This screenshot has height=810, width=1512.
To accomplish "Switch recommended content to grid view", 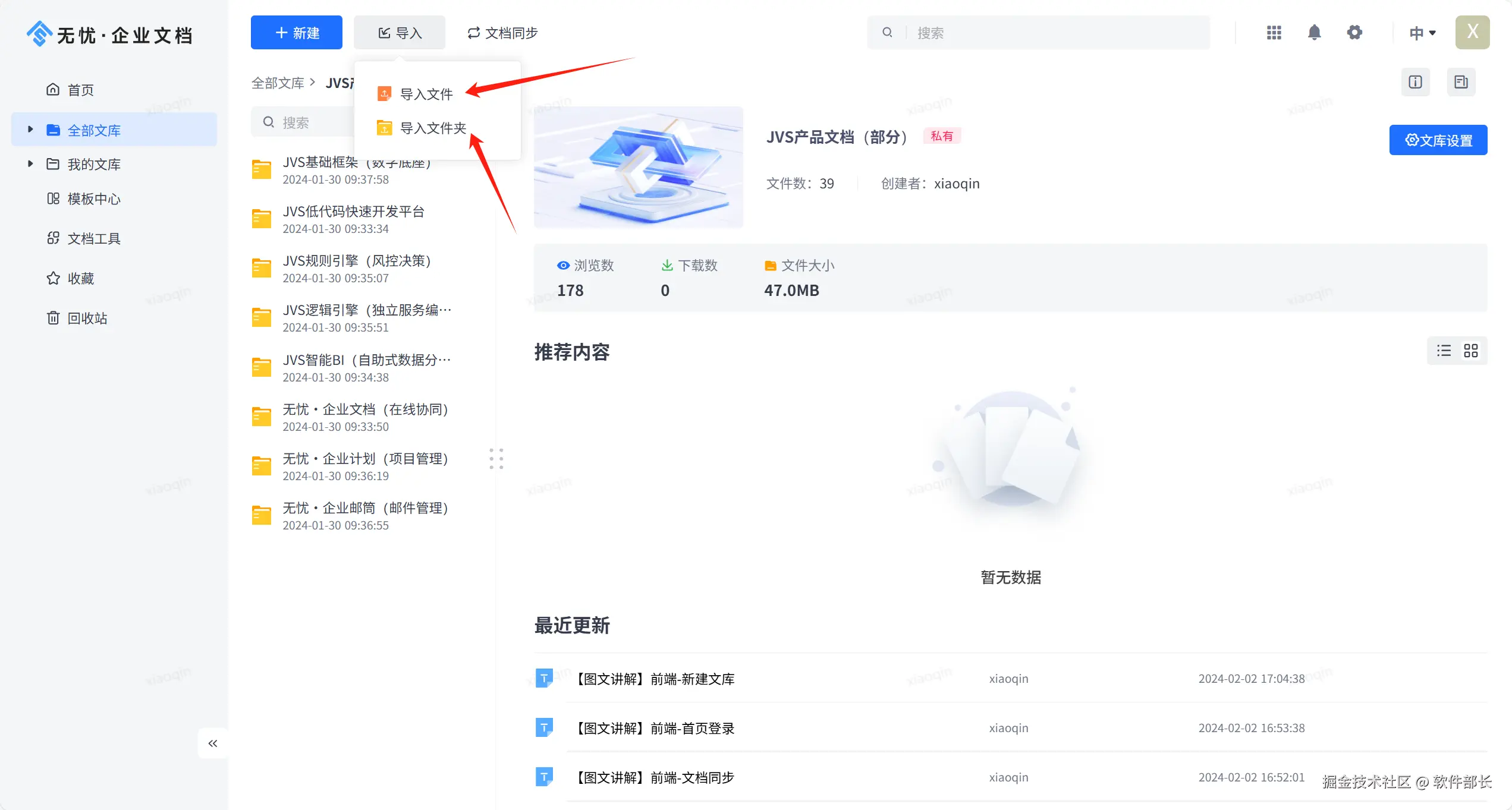I will tap(1471, 351).
